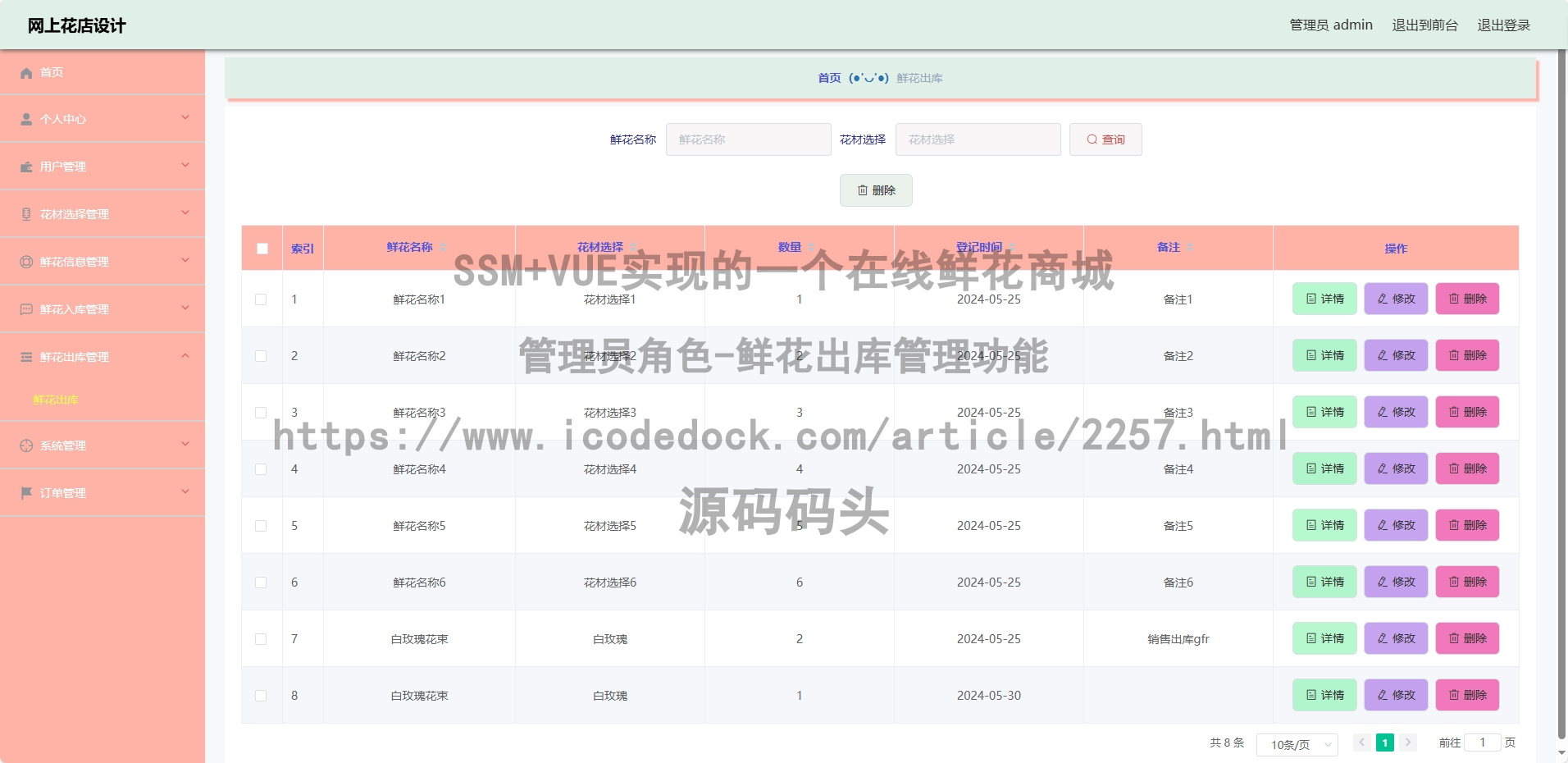Click 首页 breadcrumb link
Viewport: 1568px width, 763px height.
(x=829, y=78)
